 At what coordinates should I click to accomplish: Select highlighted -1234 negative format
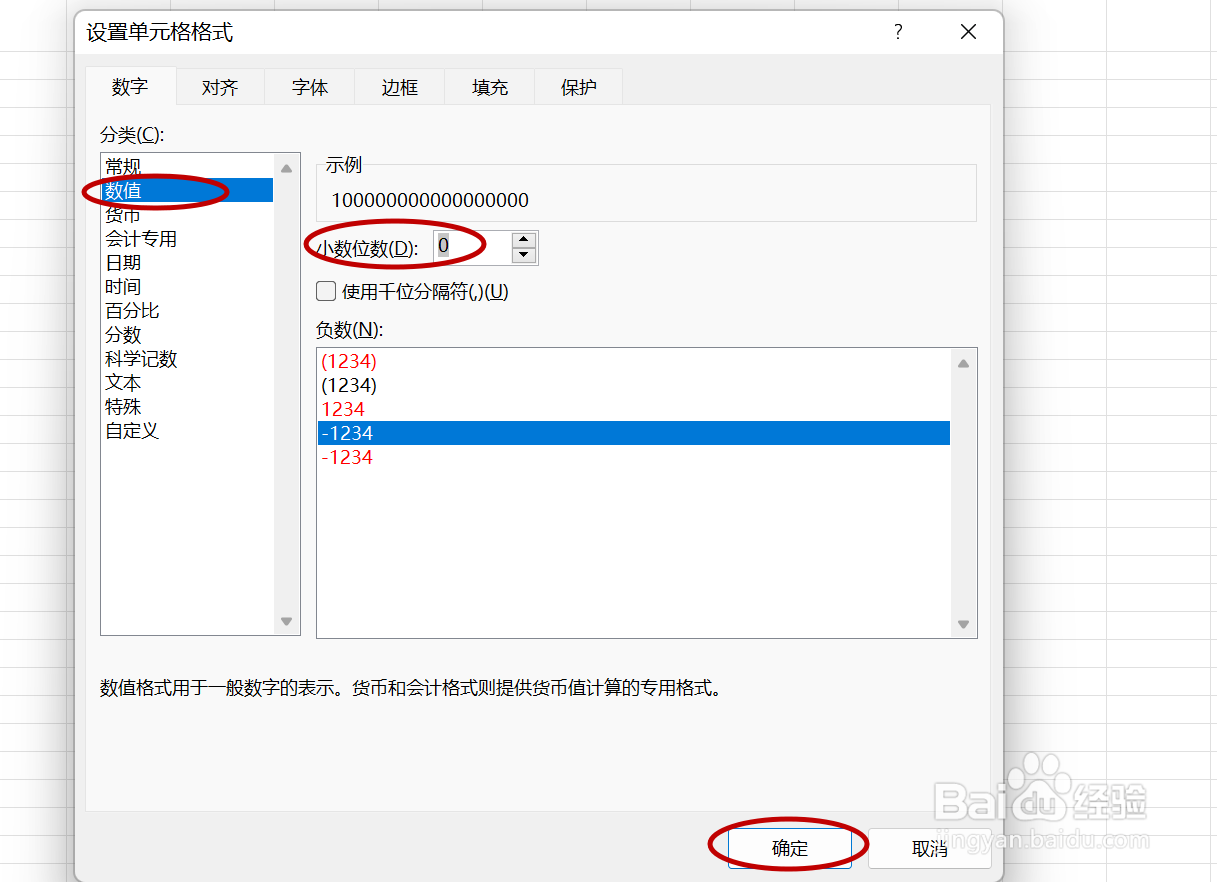click(633, 433)
